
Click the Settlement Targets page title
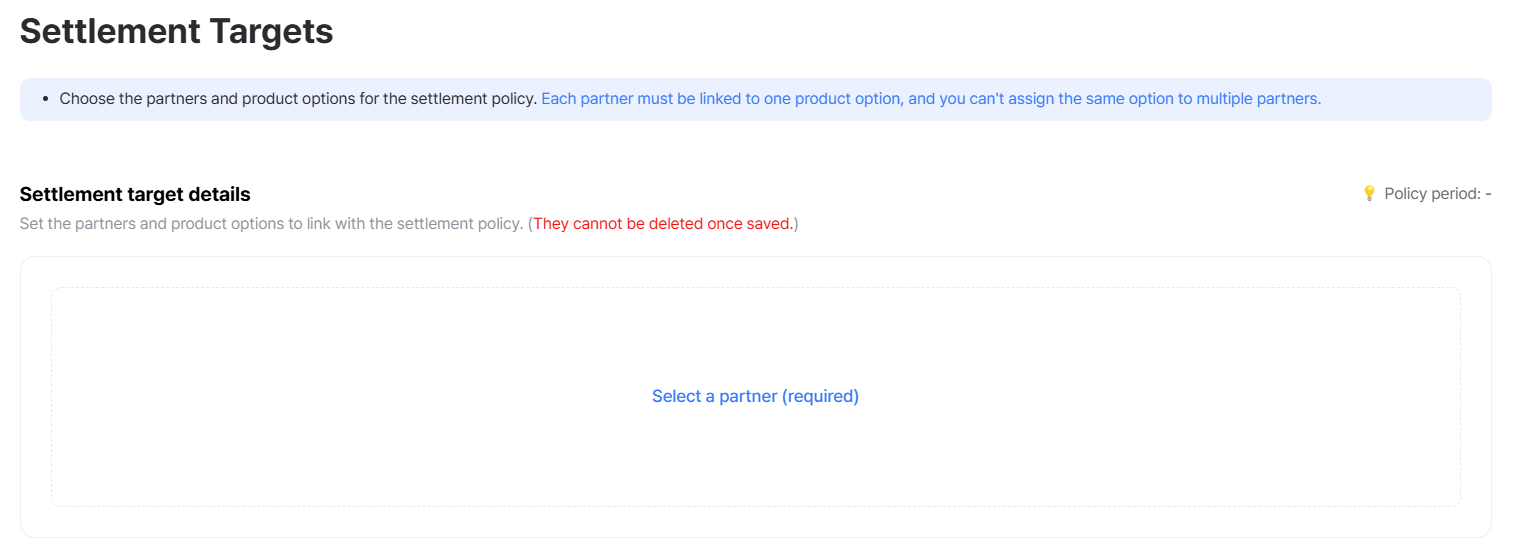(176, 31)
